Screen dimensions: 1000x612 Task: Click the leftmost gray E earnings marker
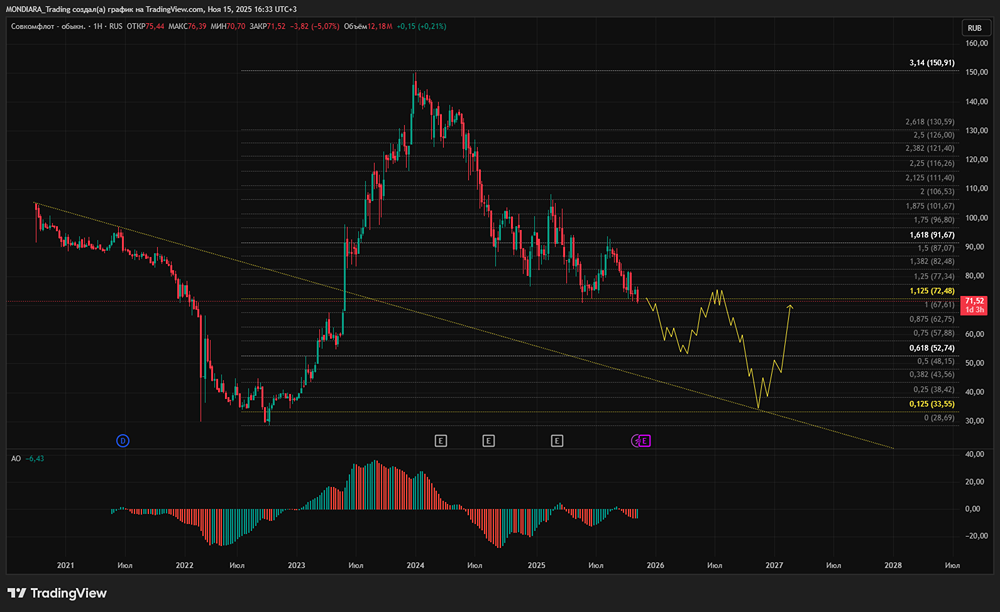click(440, 440)
